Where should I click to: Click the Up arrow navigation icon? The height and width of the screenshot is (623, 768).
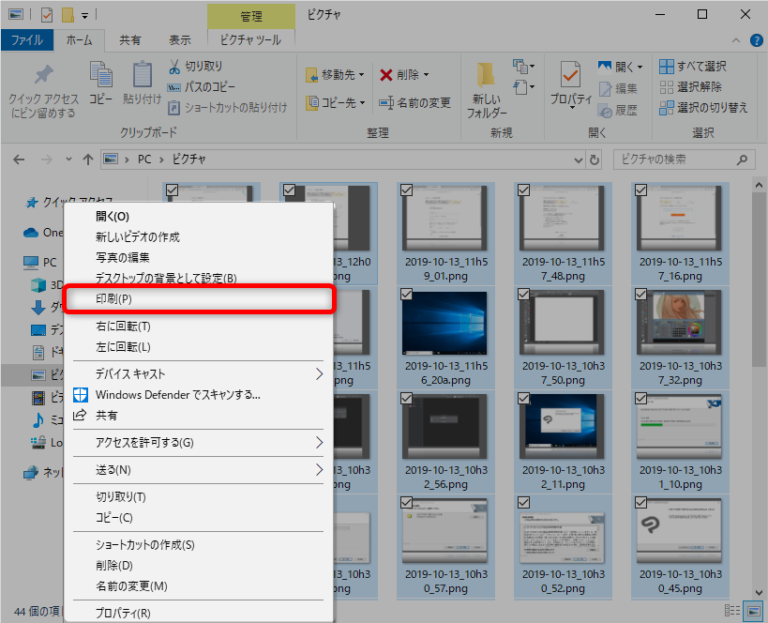click(x=88, y=159)
